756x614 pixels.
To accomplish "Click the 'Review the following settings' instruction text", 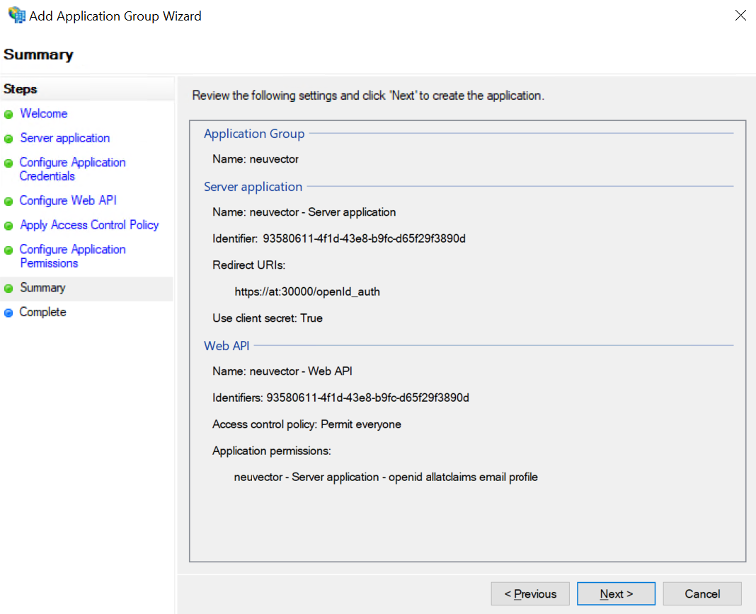I will pyautogui.click(x=368, y=96).
